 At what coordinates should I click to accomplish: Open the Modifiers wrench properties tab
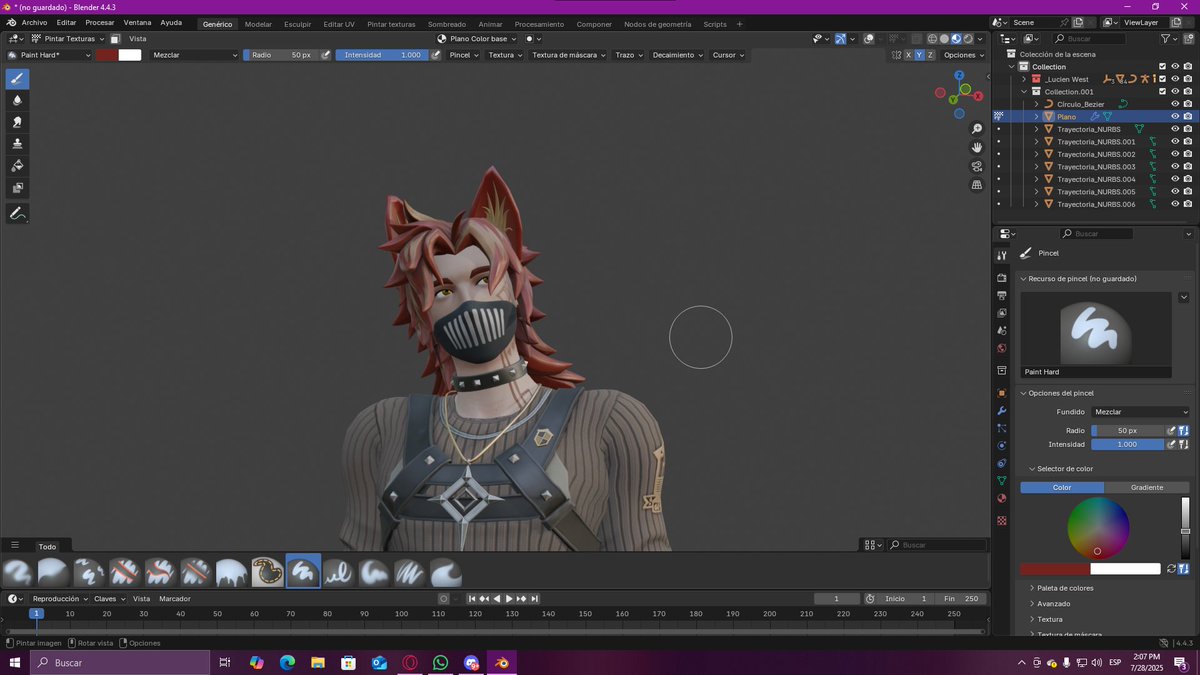click(1002, 411)
